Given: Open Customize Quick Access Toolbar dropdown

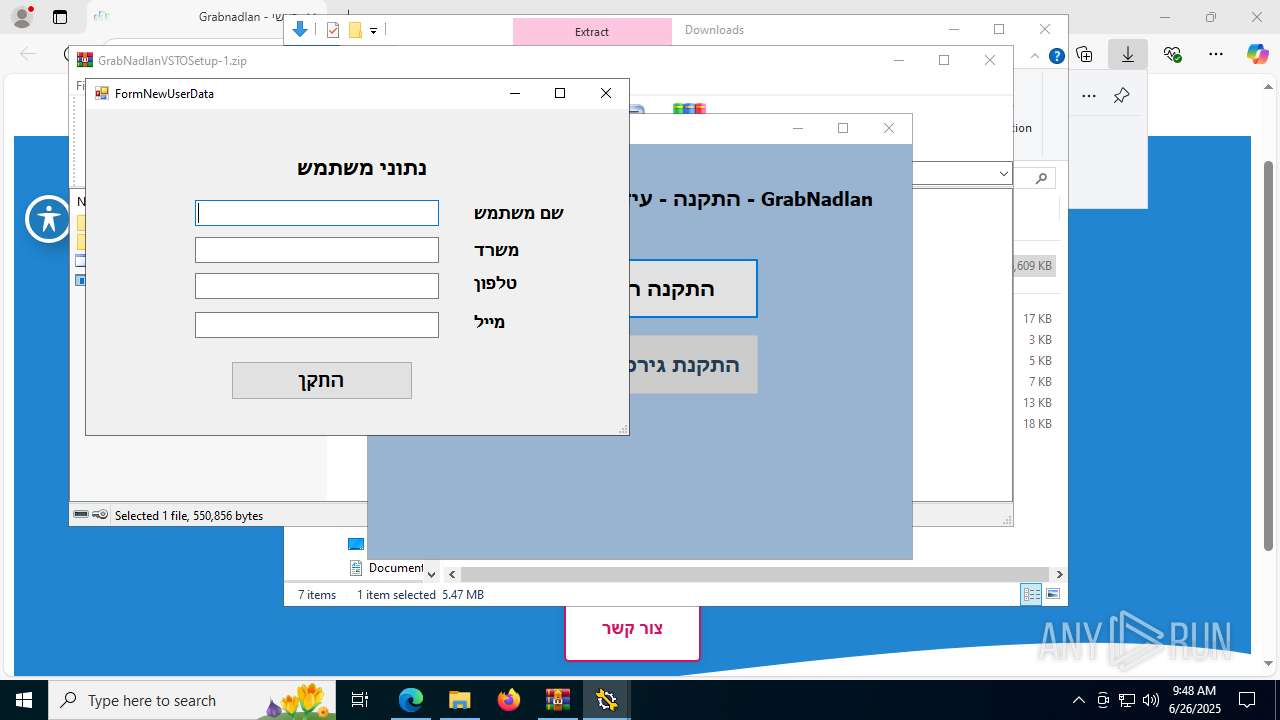Looking at the screenshot, I should point(373,31).
